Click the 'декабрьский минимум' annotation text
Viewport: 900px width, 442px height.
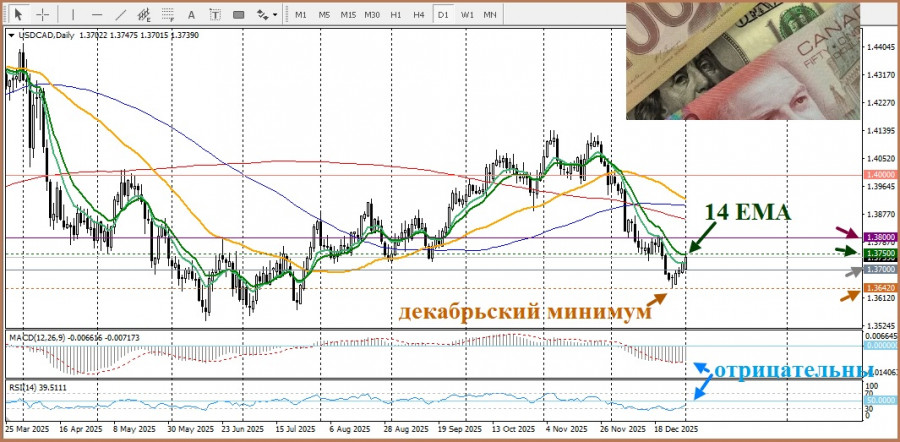tap(525, 312)
